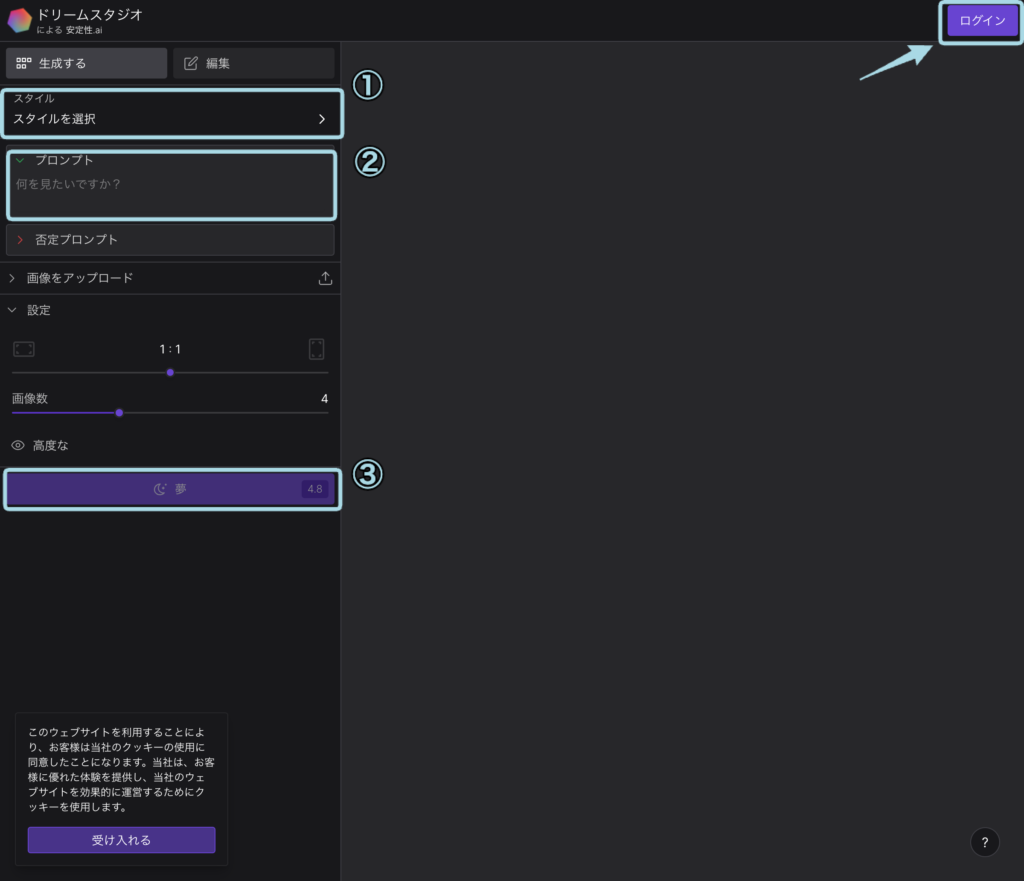Click the moon icon on Dream button
This screenshot has width=1024, height=881.
click(x=160, y=489)
